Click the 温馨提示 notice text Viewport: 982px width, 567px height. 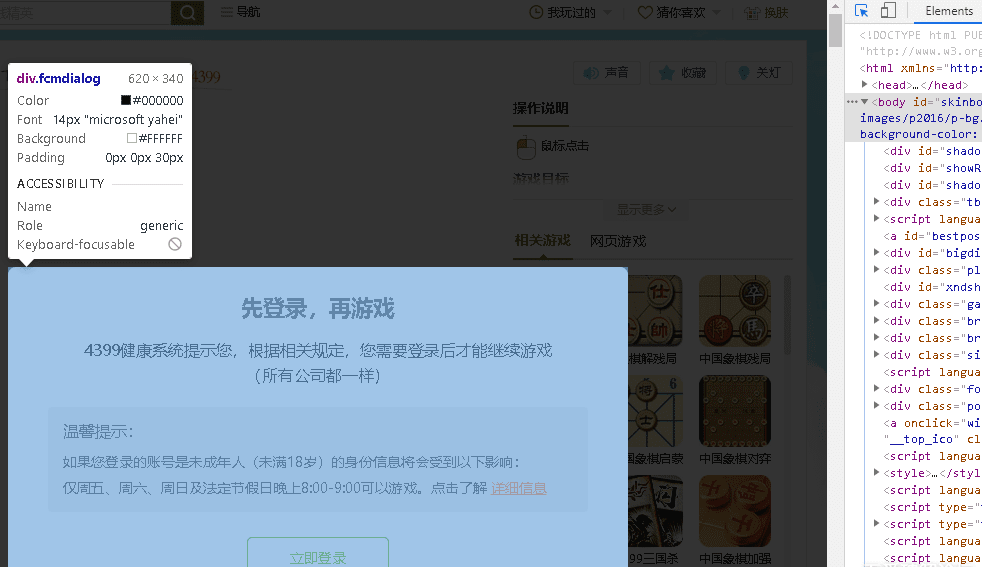(x=98, y=432)
